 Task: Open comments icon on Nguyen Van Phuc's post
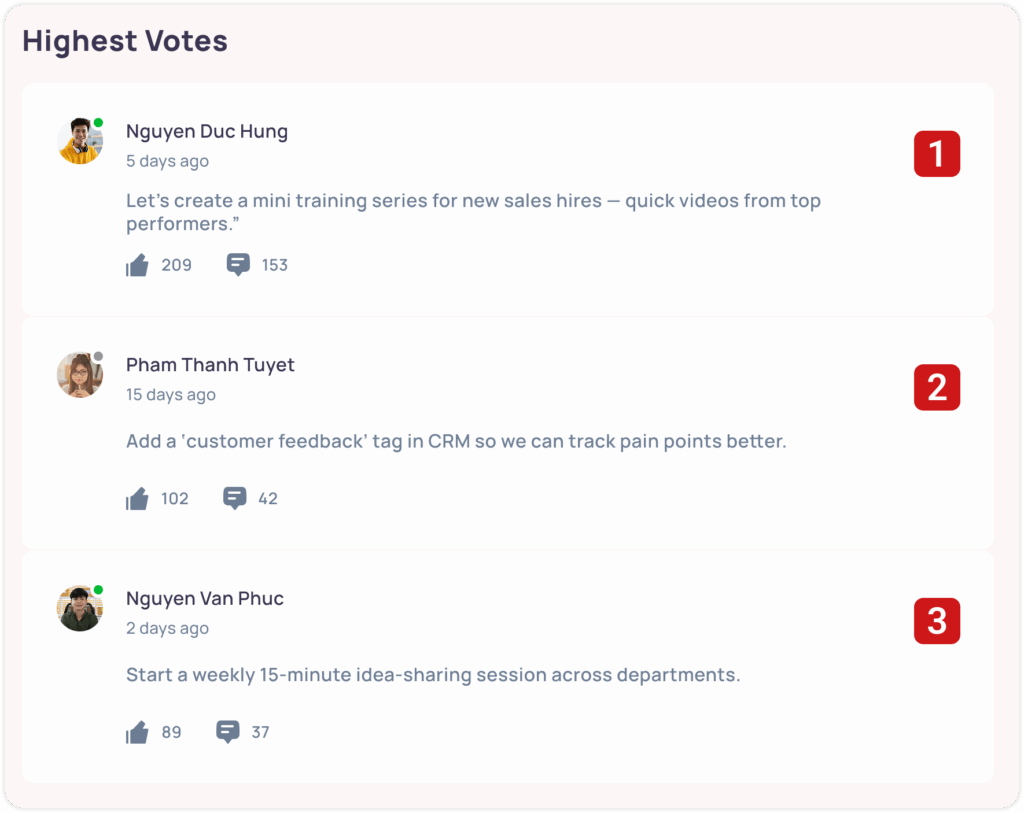pyautogui.click(x=228, y=732)
